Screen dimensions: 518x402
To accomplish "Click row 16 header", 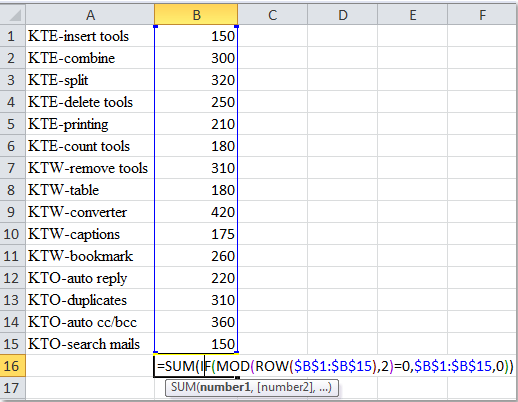I will coord(13,366).
